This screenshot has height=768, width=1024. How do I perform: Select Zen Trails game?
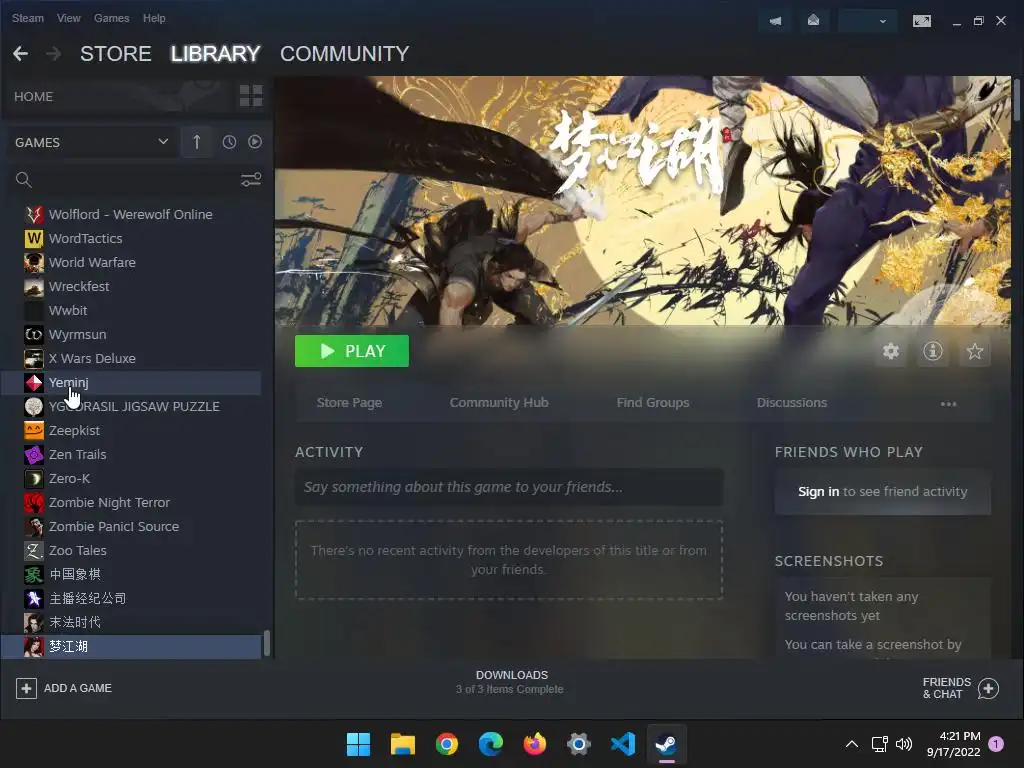[x=131, y=455]
